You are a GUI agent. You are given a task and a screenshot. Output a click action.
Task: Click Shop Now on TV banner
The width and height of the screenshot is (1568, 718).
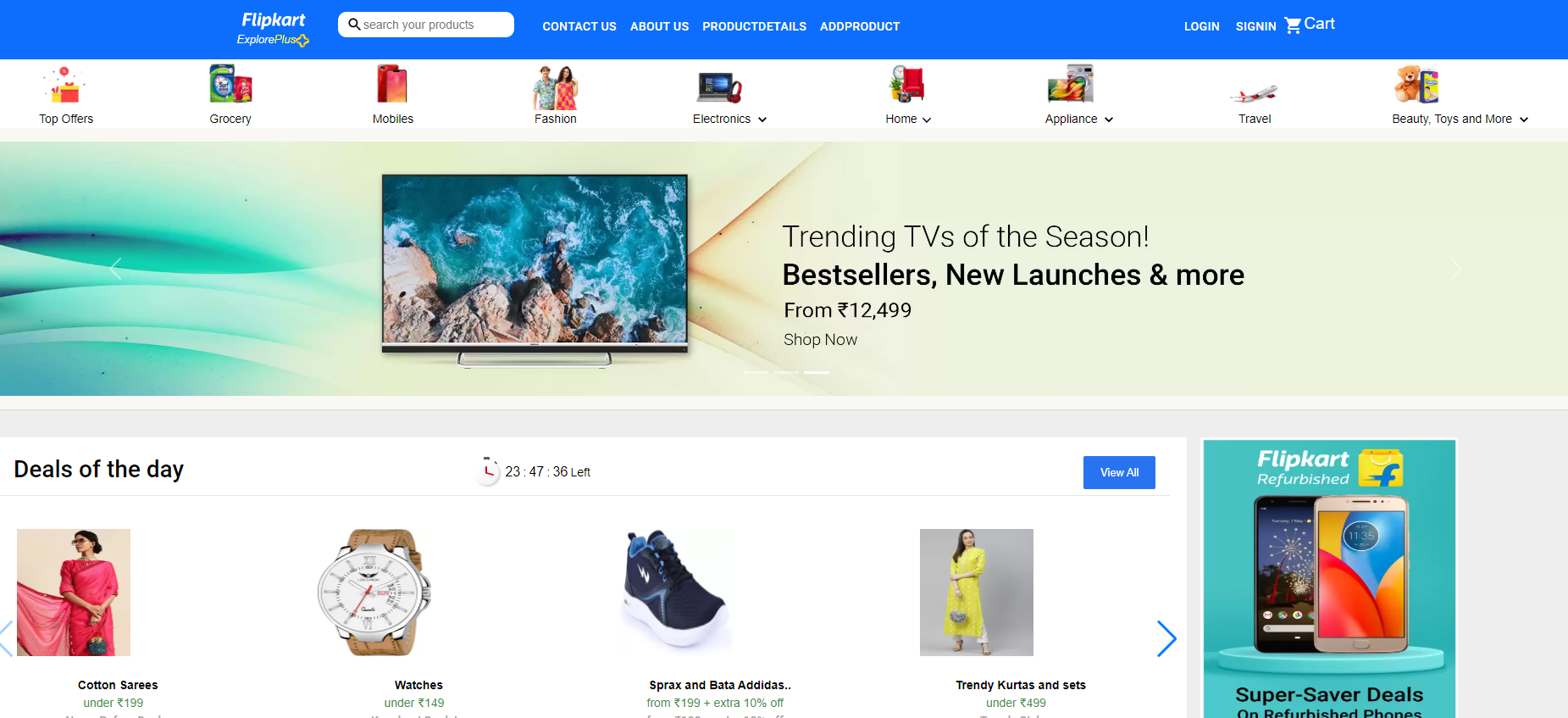point(820,339)
